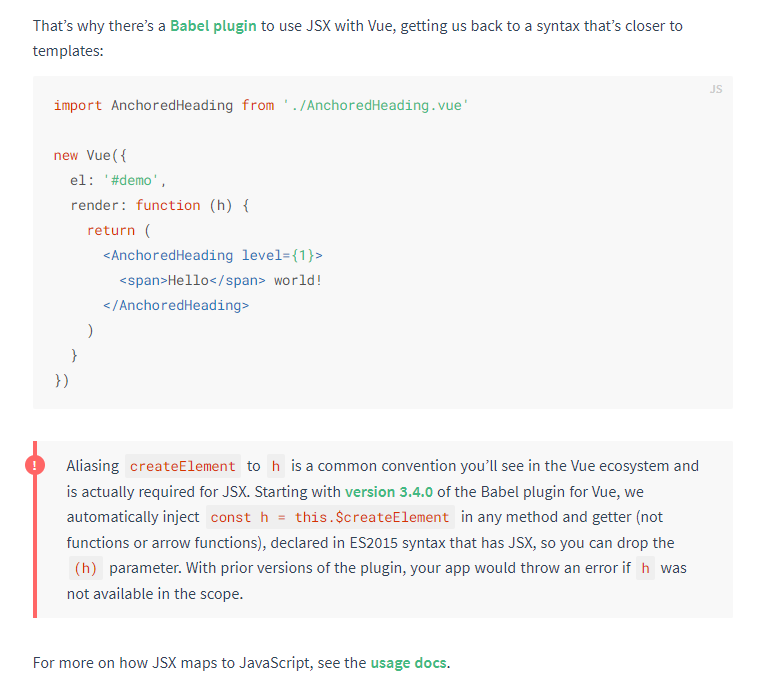This screenshot has width=772, height=699.
Task: Click the closing </AnchoredHeading> tag
Action: [175, 305]
